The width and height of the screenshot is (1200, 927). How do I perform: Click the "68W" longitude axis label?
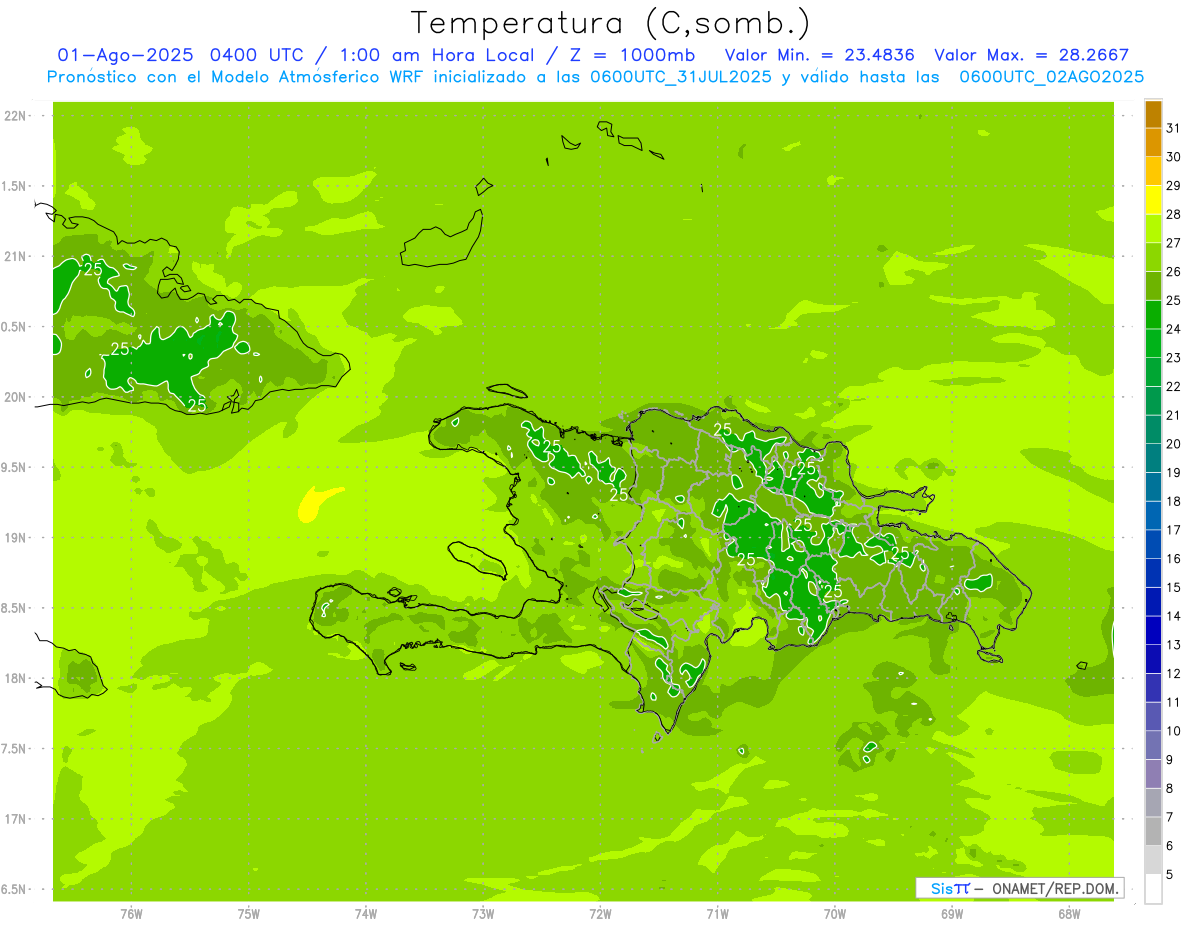(x=1069, y=913)
